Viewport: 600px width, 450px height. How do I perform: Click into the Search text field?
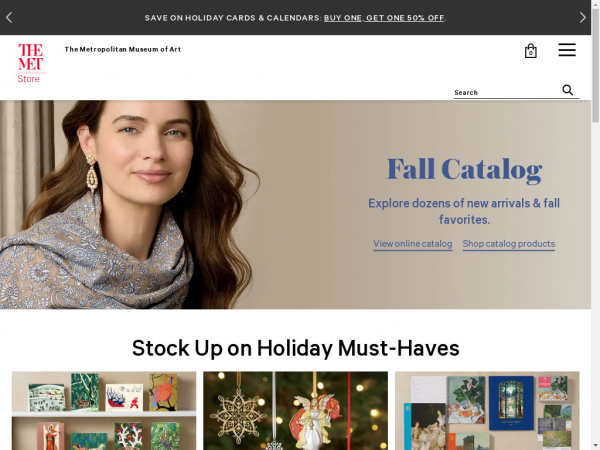coord(507,92)
